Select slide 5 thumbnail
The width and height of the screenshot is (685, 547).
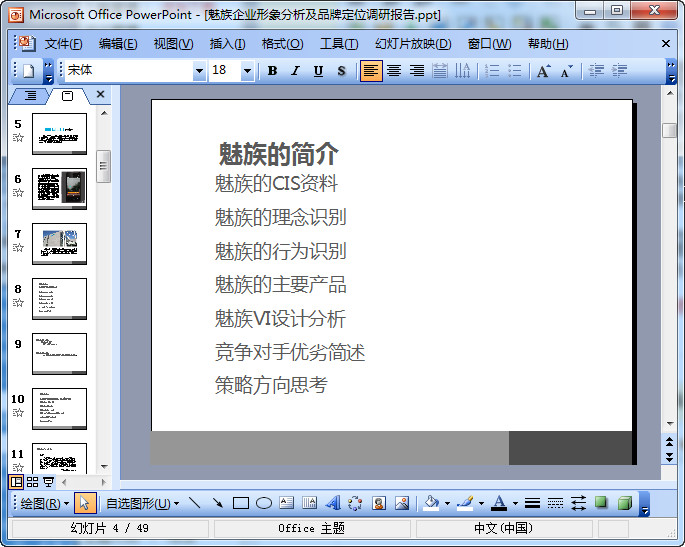click(x=59, y=134)
